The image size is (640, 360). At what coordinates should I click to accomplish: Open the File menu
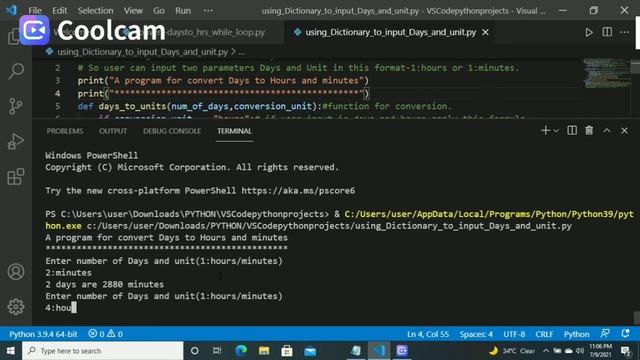pos(35,11)
